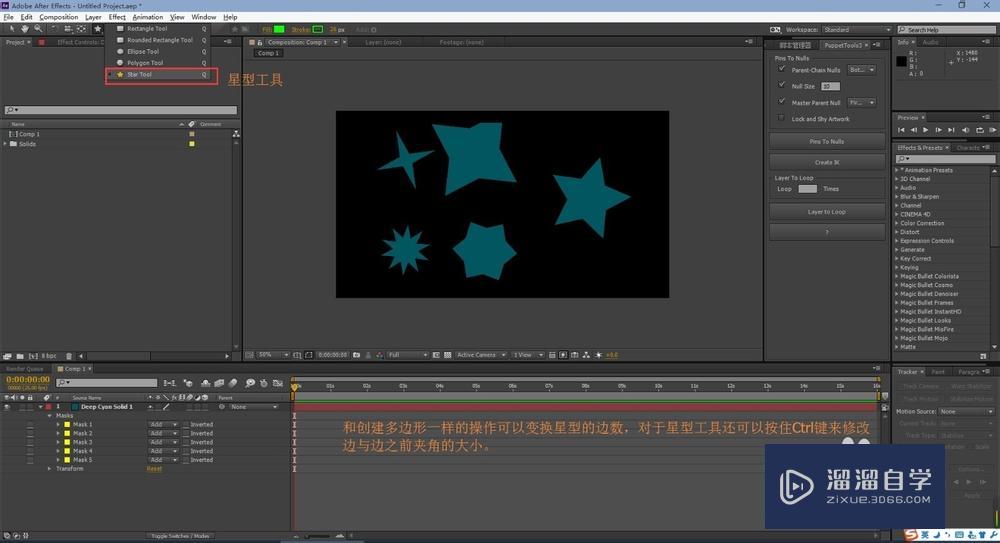Open the Fill color swatch

(x=279, y=29)
